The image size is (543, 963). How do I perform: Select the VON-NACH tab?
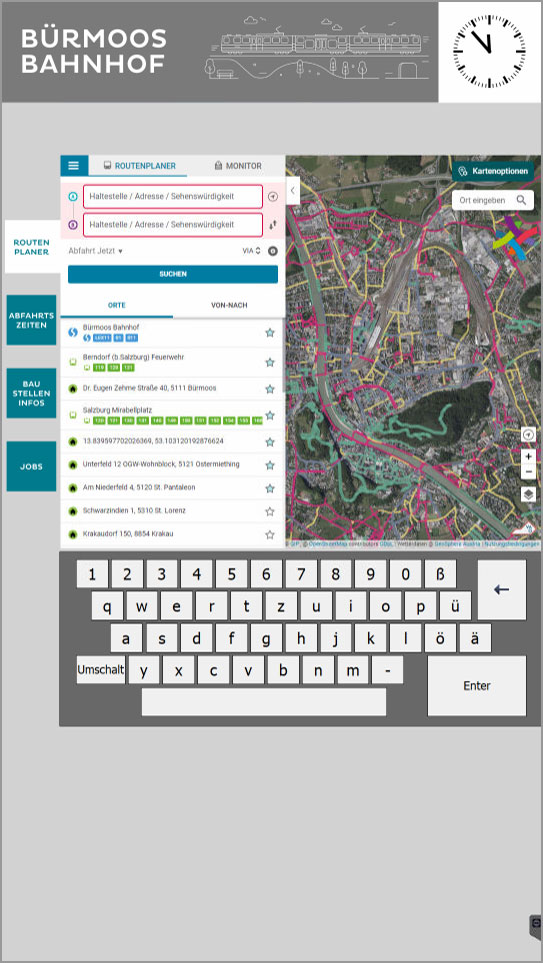229,305
